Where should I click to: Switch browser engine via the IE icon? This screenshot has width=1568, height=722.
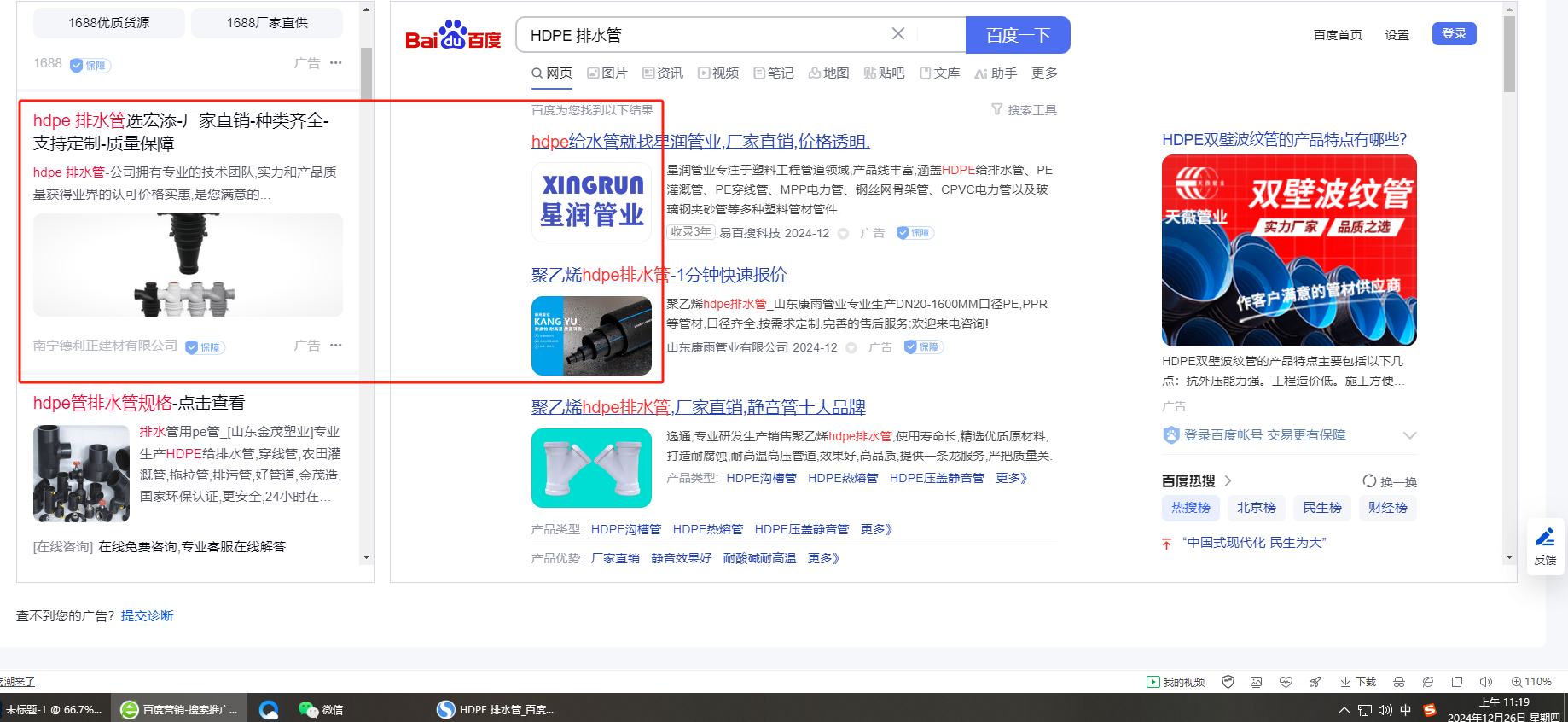[1428, 682]
